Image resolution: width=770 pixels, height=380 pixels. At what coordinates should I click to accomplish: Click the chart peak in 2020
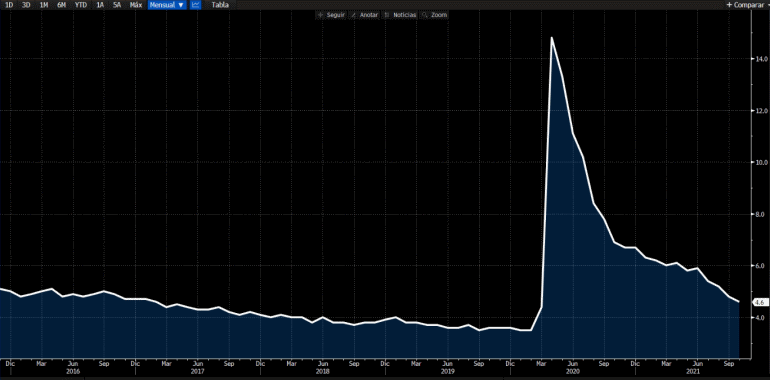pyautogui.click(x=551, y=37)
